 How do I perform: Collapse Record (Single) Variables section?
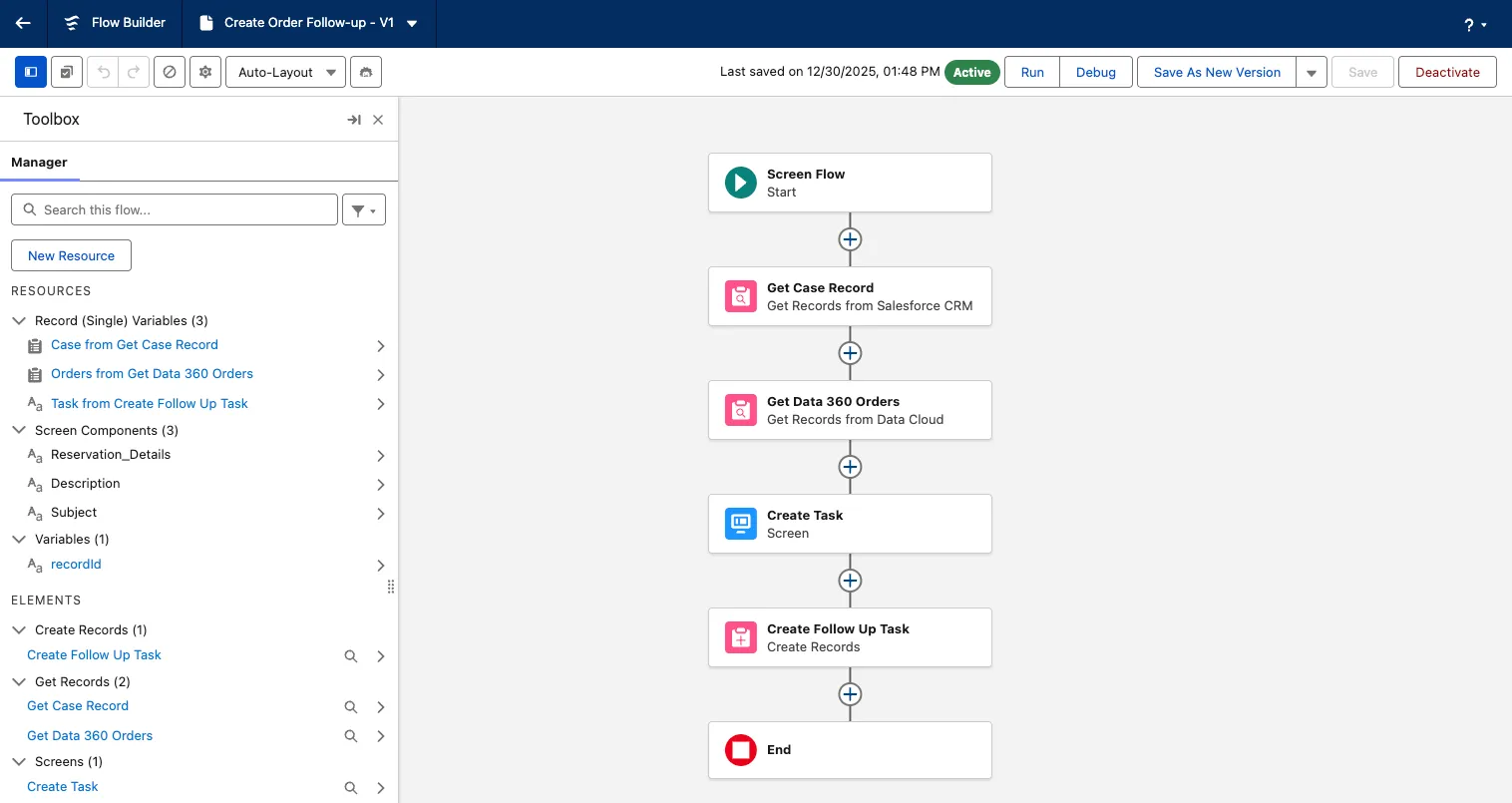pyautogui.click(x=19, y=320)
